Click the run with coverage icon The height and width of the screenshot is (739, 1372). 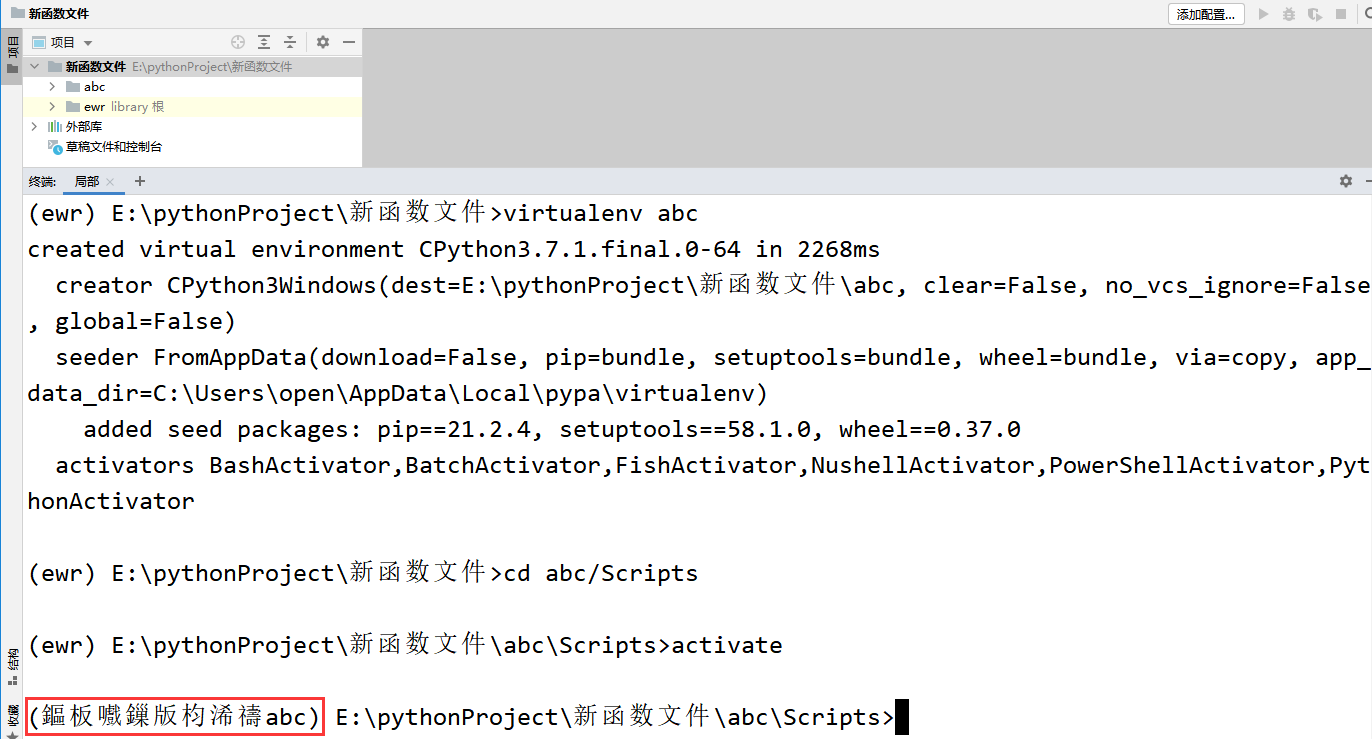[x=1315, y=14]
